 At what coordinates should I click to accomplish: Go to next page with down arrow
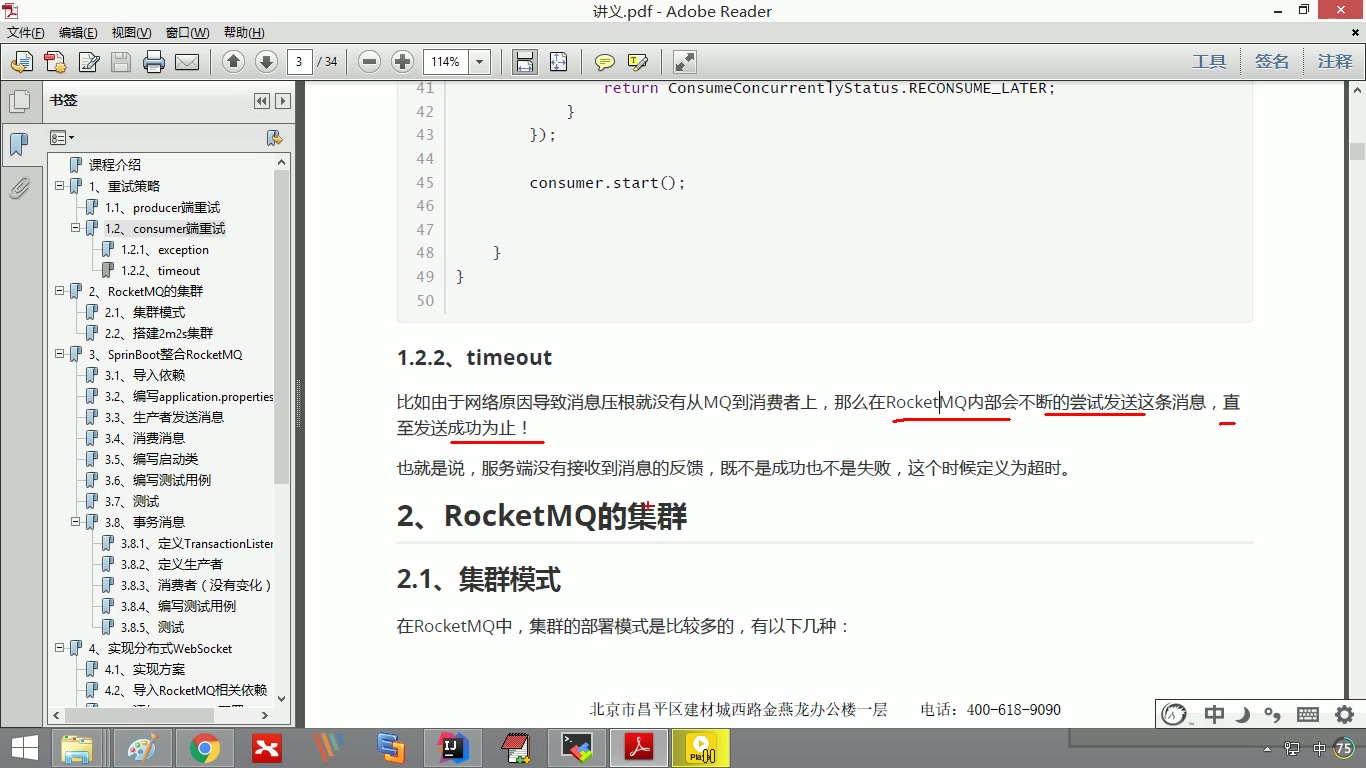click(266, 62)
